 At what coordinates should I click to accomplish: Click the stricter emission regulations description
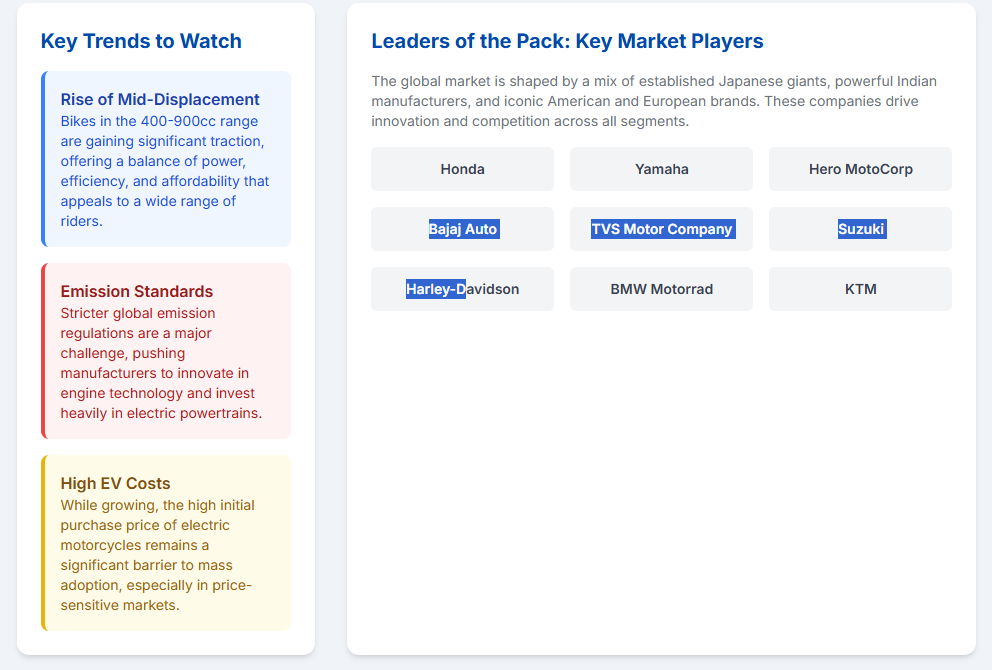coord(160,363)
